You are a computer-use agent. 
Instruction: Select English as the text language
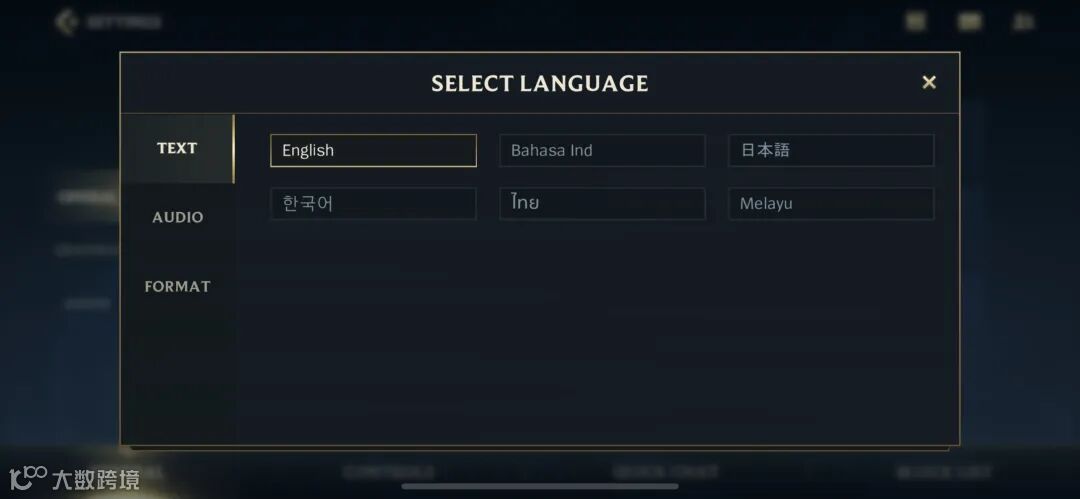373,150
